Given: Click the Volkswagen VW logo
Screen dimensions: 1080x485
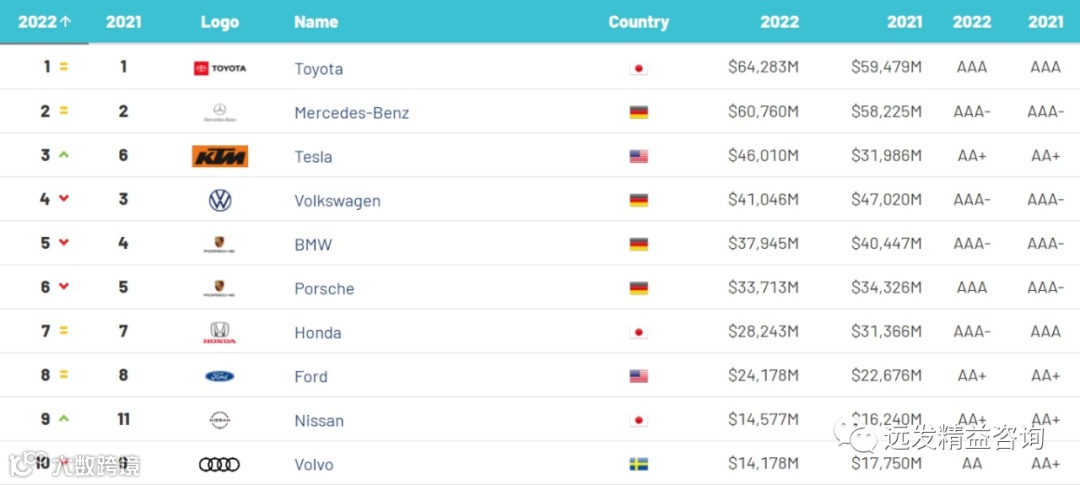Looking at the screenshot, I should click(x=220, y=200).
